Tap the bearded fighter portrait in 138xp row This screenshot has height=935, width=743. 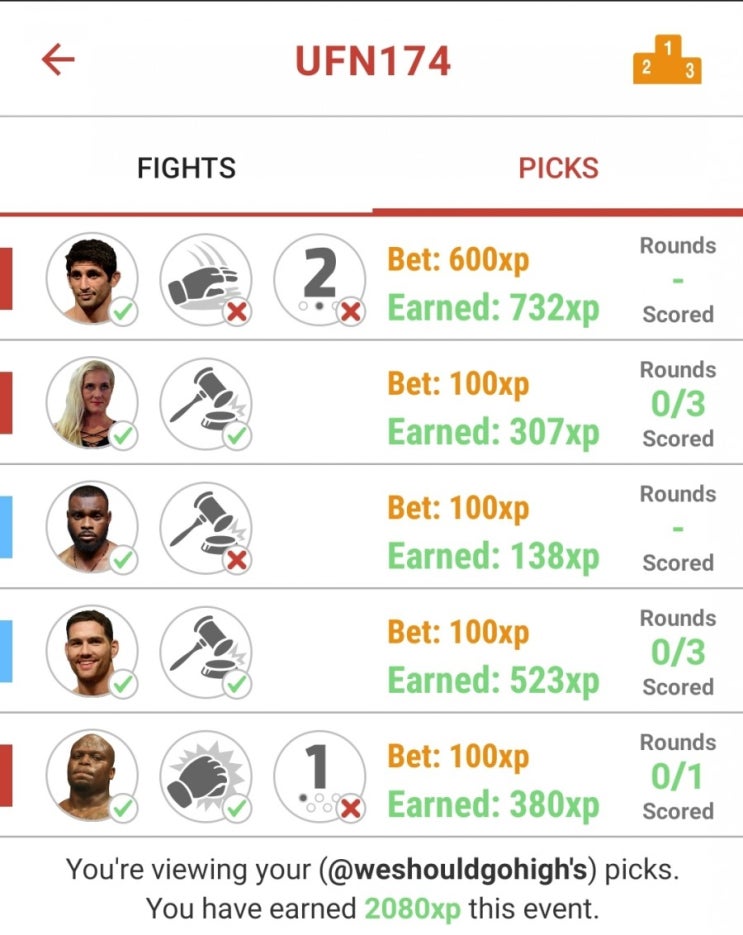click(x=92, y=528)
